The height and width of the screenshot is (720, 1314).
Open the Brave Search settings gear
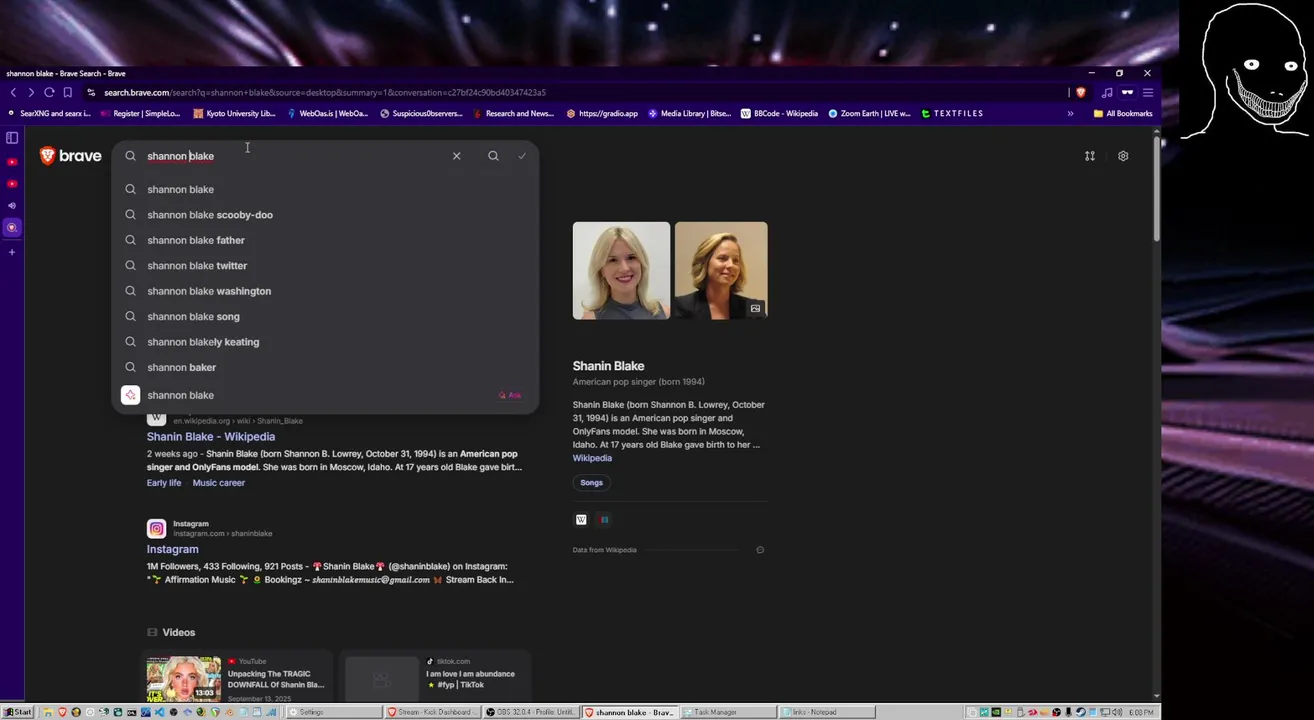pyautogui.click(x=1123, y=156)
